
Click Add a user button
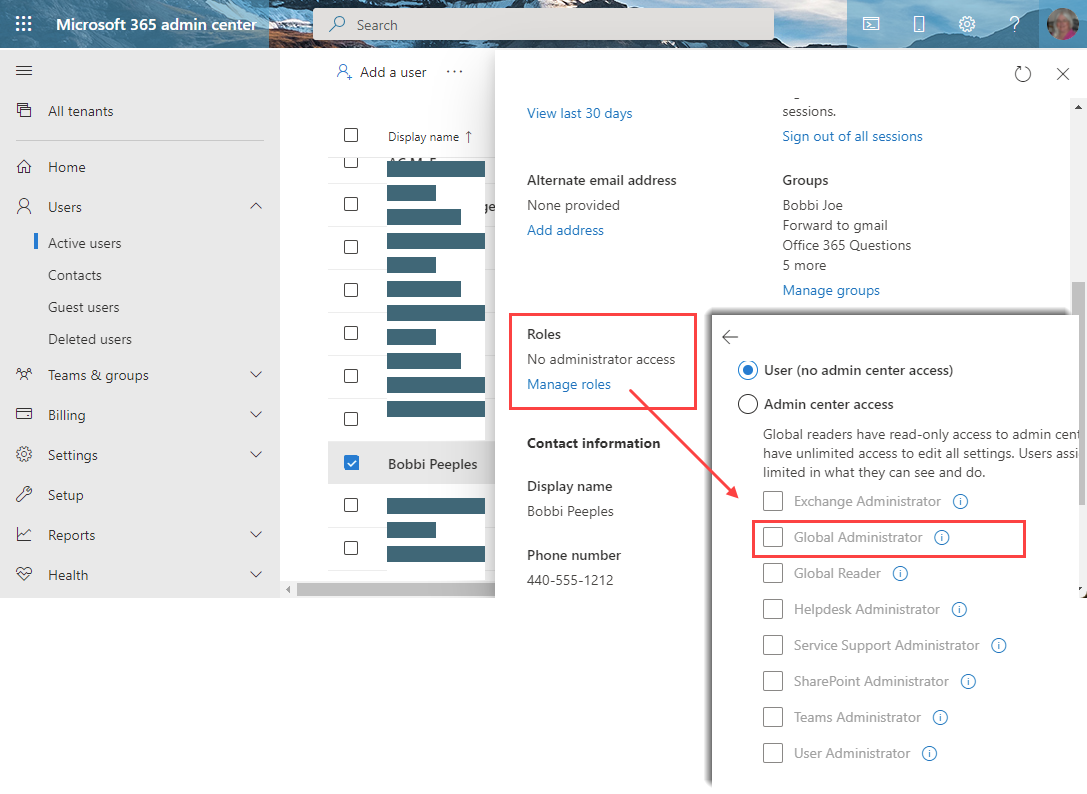coord(381,72)
